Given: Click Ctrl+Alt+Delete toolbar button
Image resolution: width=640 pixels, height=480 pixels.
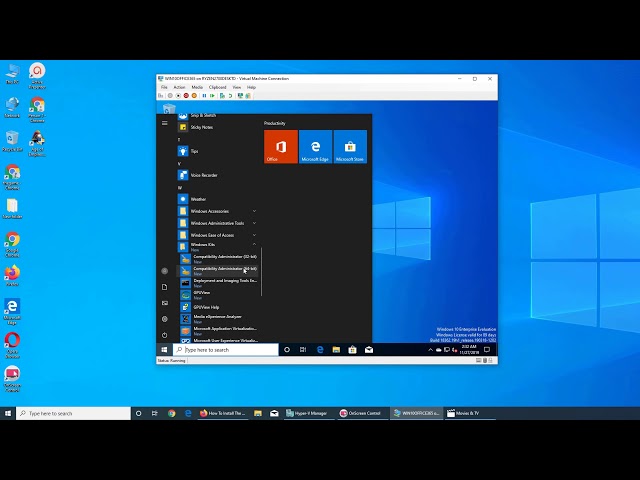Looking at the screenshot, I should coord(161,96).
